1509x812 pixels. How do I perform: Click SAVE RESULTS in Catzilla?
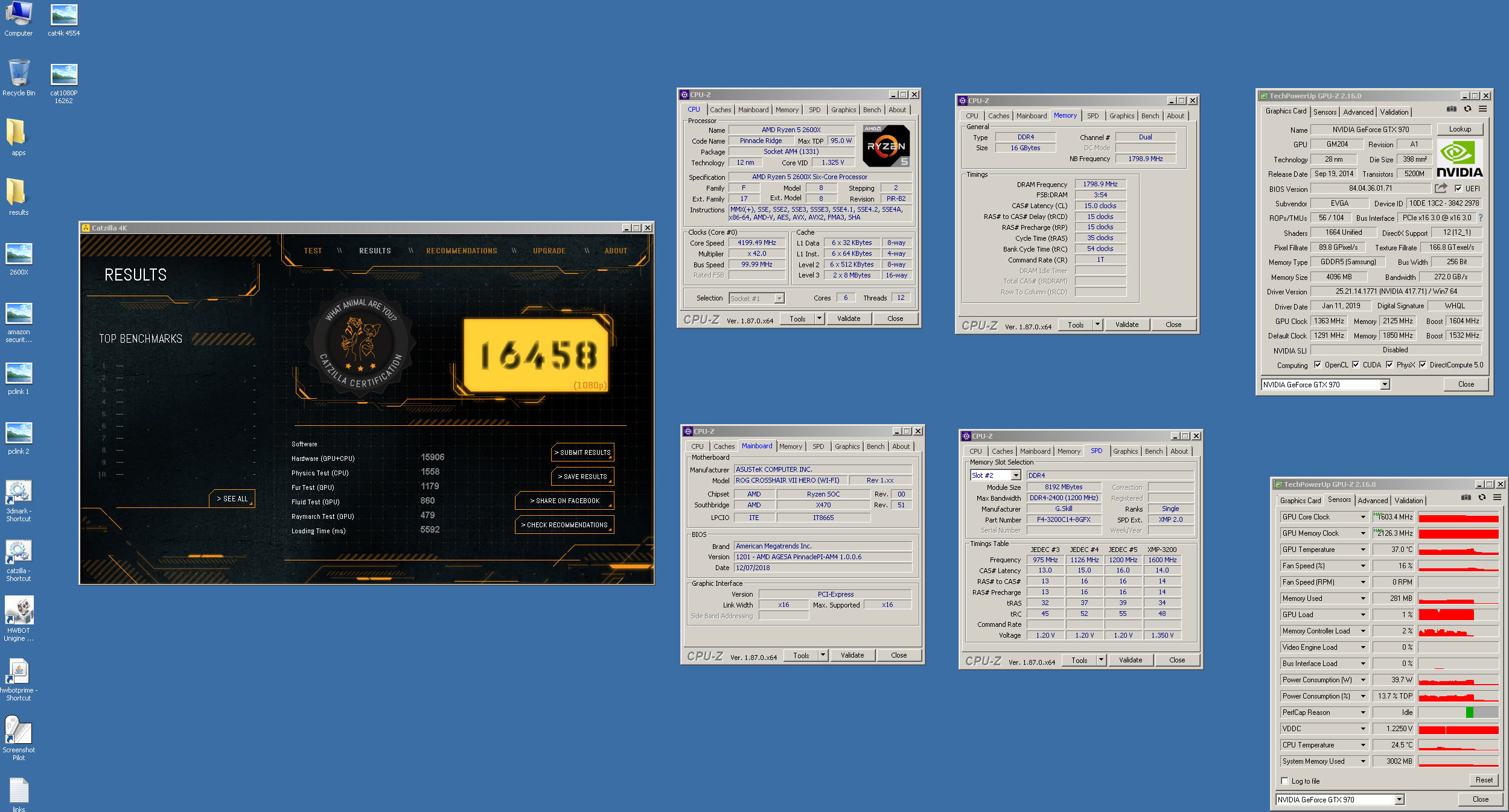[582, 477]
